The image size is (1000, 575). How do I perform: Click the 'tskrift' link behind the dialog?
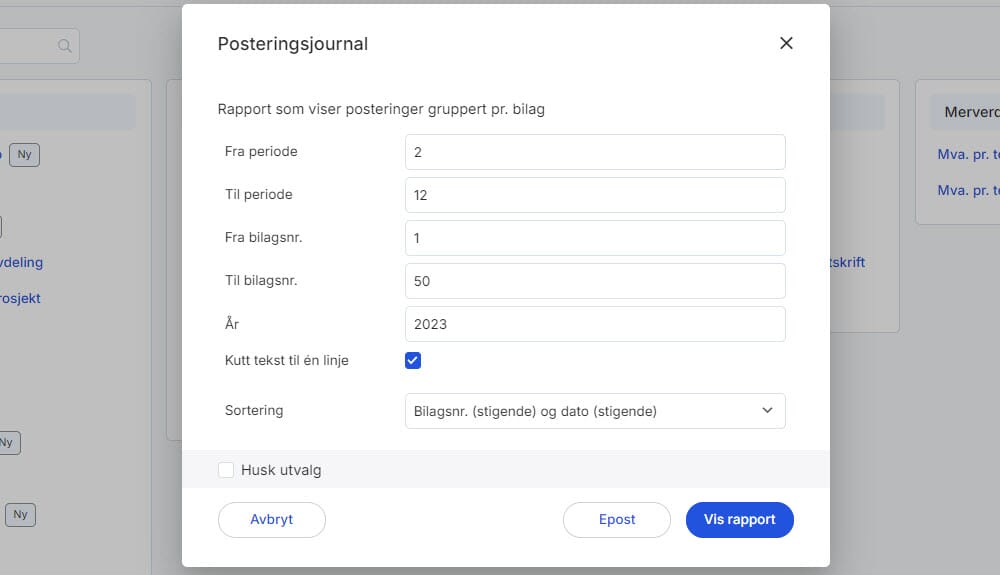click(x=847, y=262)
